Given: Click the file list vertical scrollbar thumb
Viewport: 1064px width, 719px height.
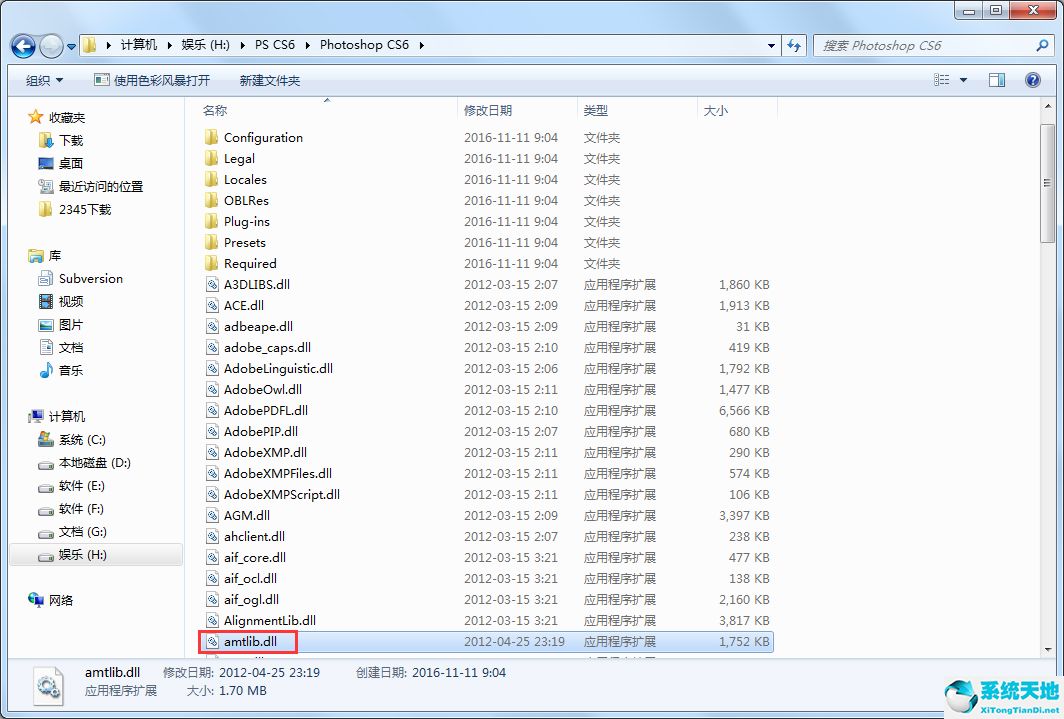Looking at the screenshot, I should pos(1047,183).
